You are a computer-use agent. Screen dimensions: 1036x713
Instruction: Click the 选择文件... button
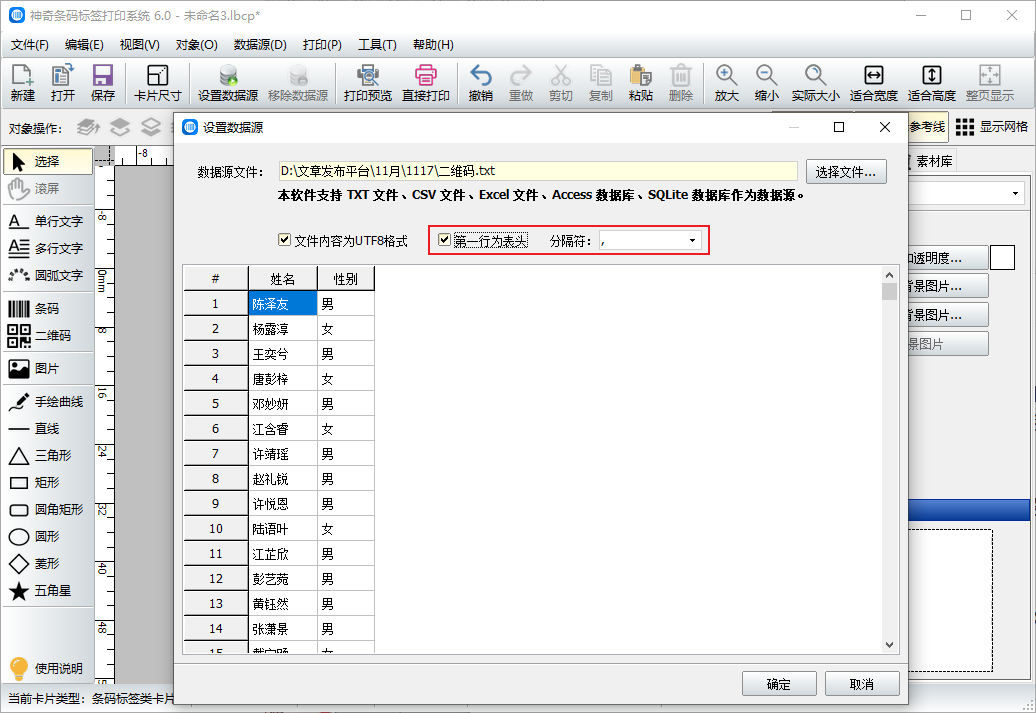[x=846, y=172]
